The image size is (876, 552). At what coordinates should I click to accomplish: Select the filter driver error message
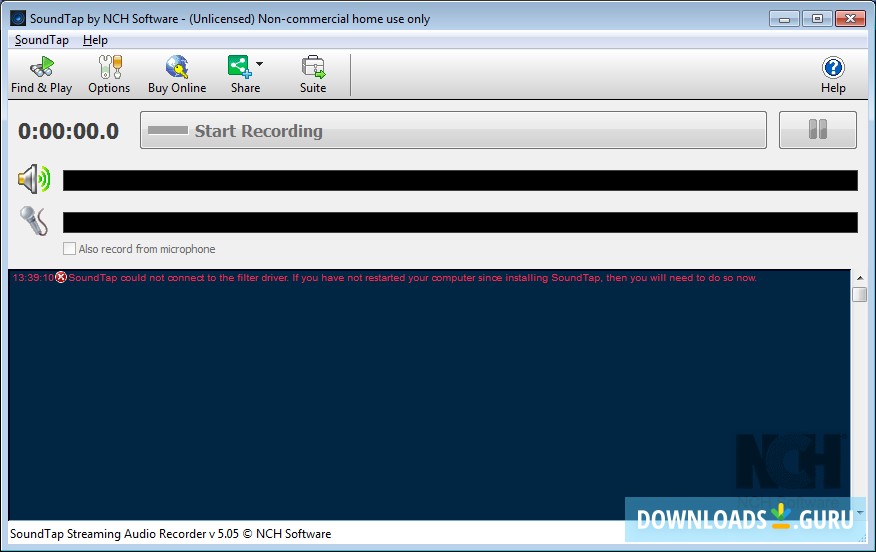412,278
